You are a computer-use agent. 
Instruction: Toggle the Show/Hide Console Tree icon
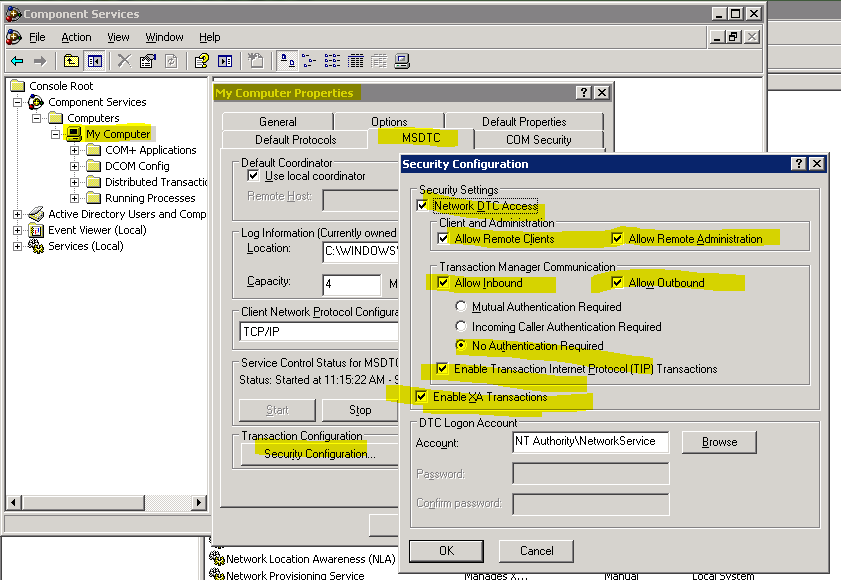pos(95,61)
